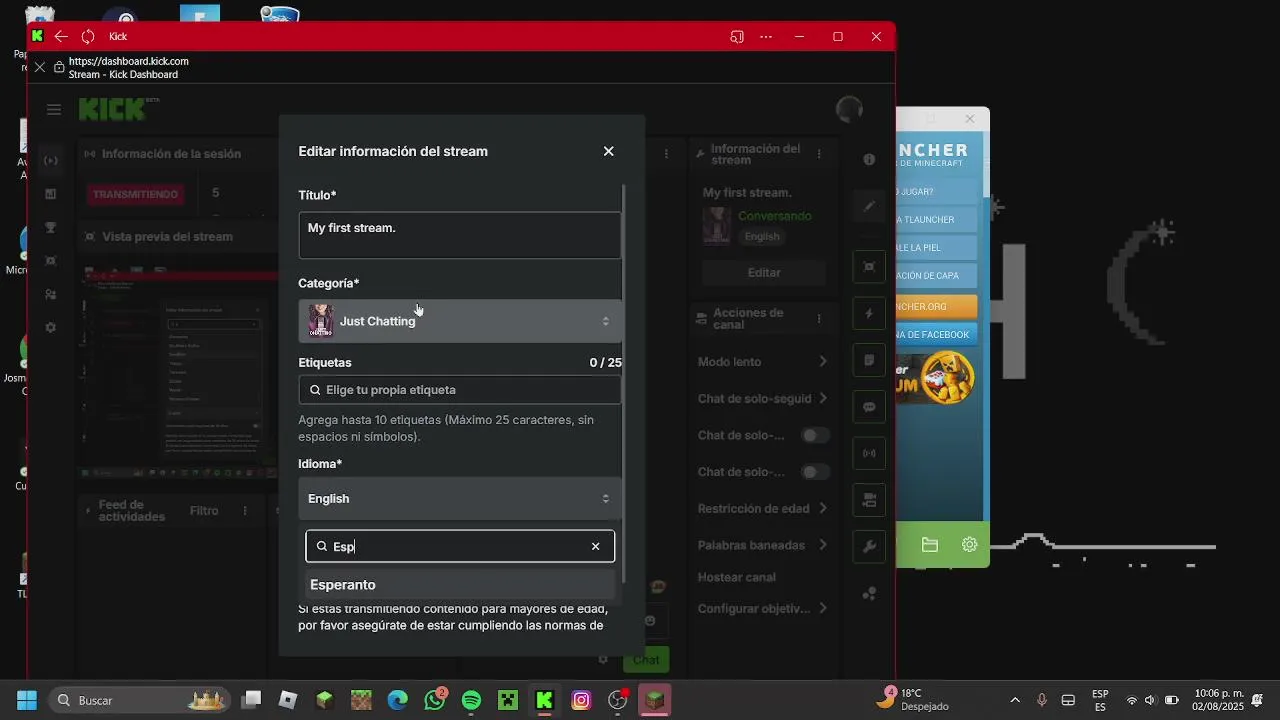The height and width of the screenshot is (720, 1280).
Task: Click the stream preview thumbnail
Action: 180,375
